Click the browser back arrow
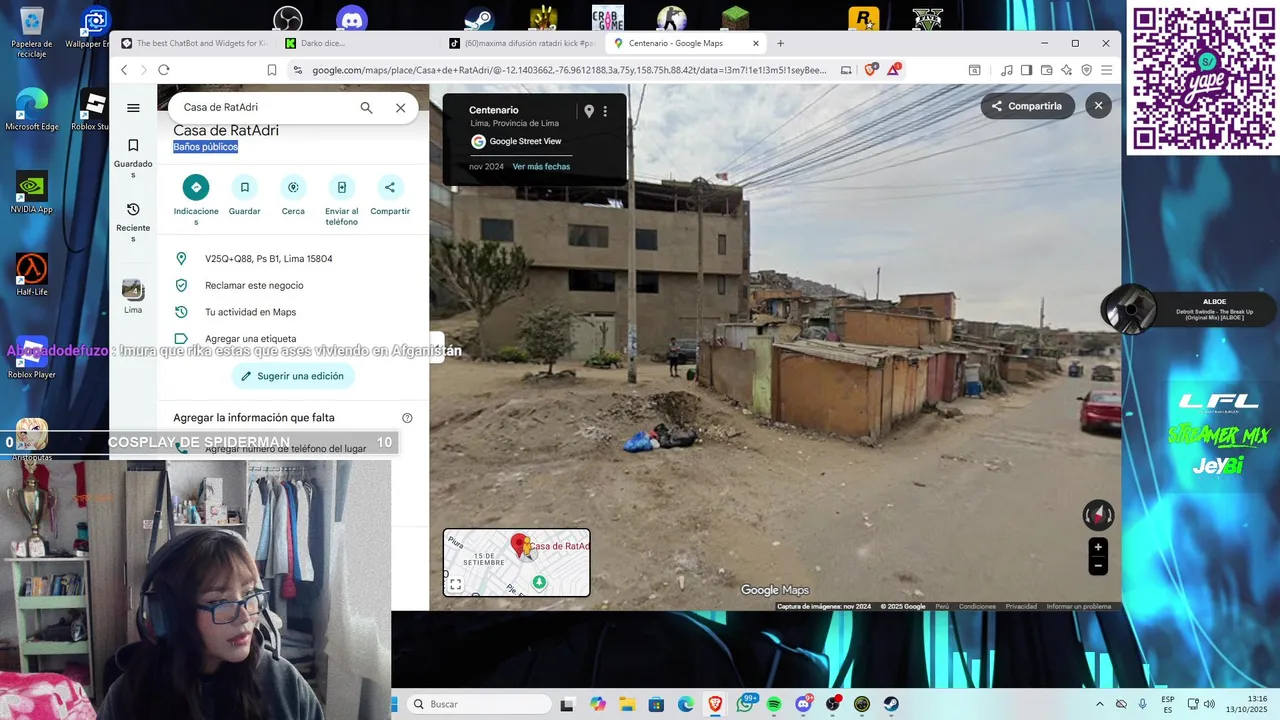This screenshot has width=1280, height=720. pyautogui.click(x=124, y=70)
